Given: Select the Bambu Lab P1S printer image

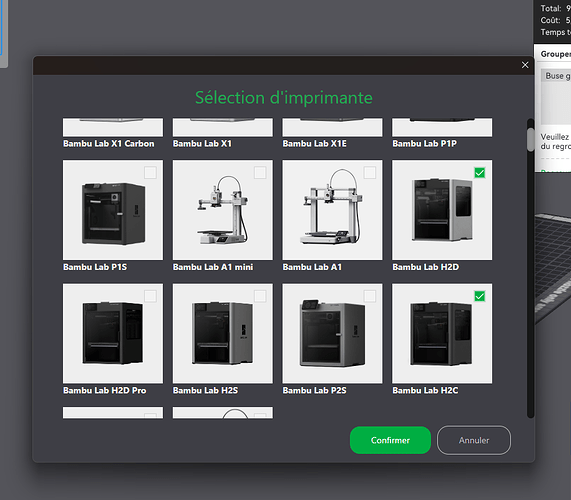Looking at the screenshot, I should point(113,210).
